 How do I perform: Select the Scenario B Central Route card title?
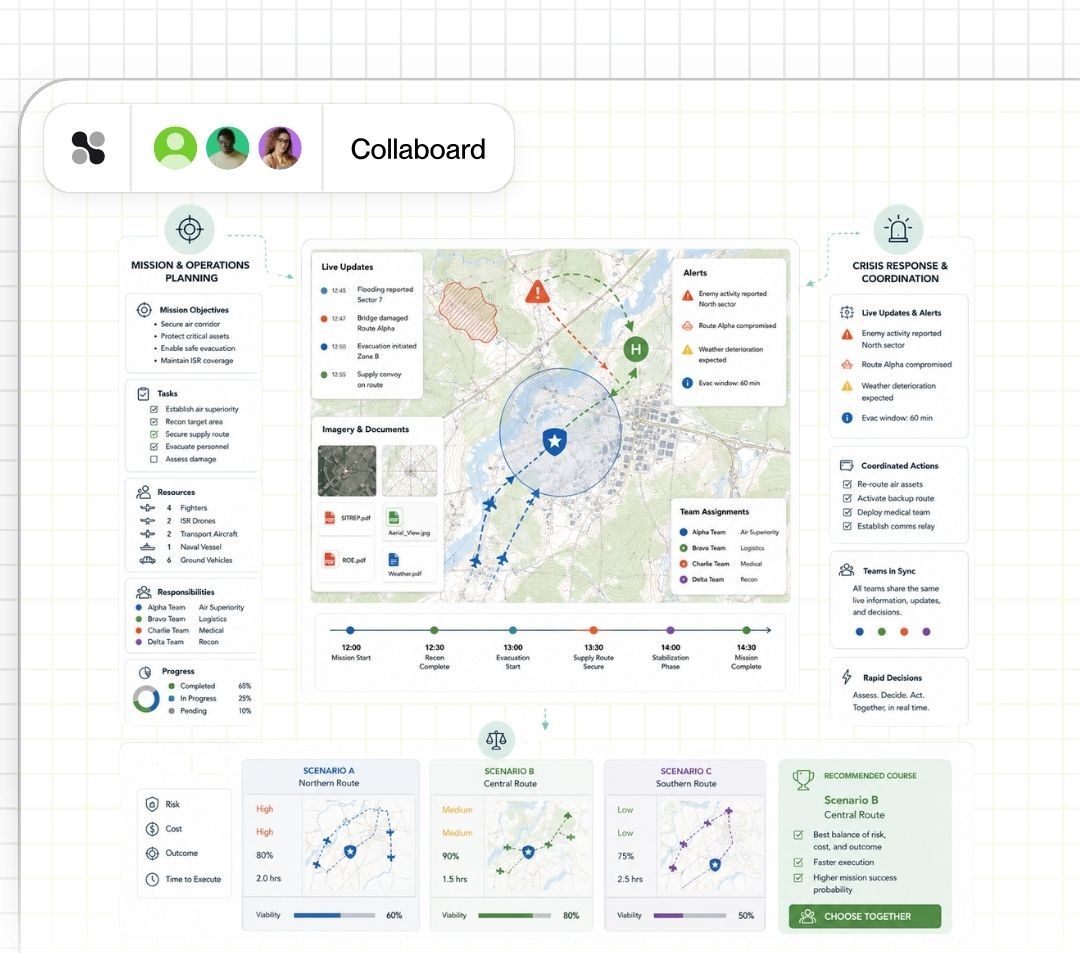(x=510, y=777)
